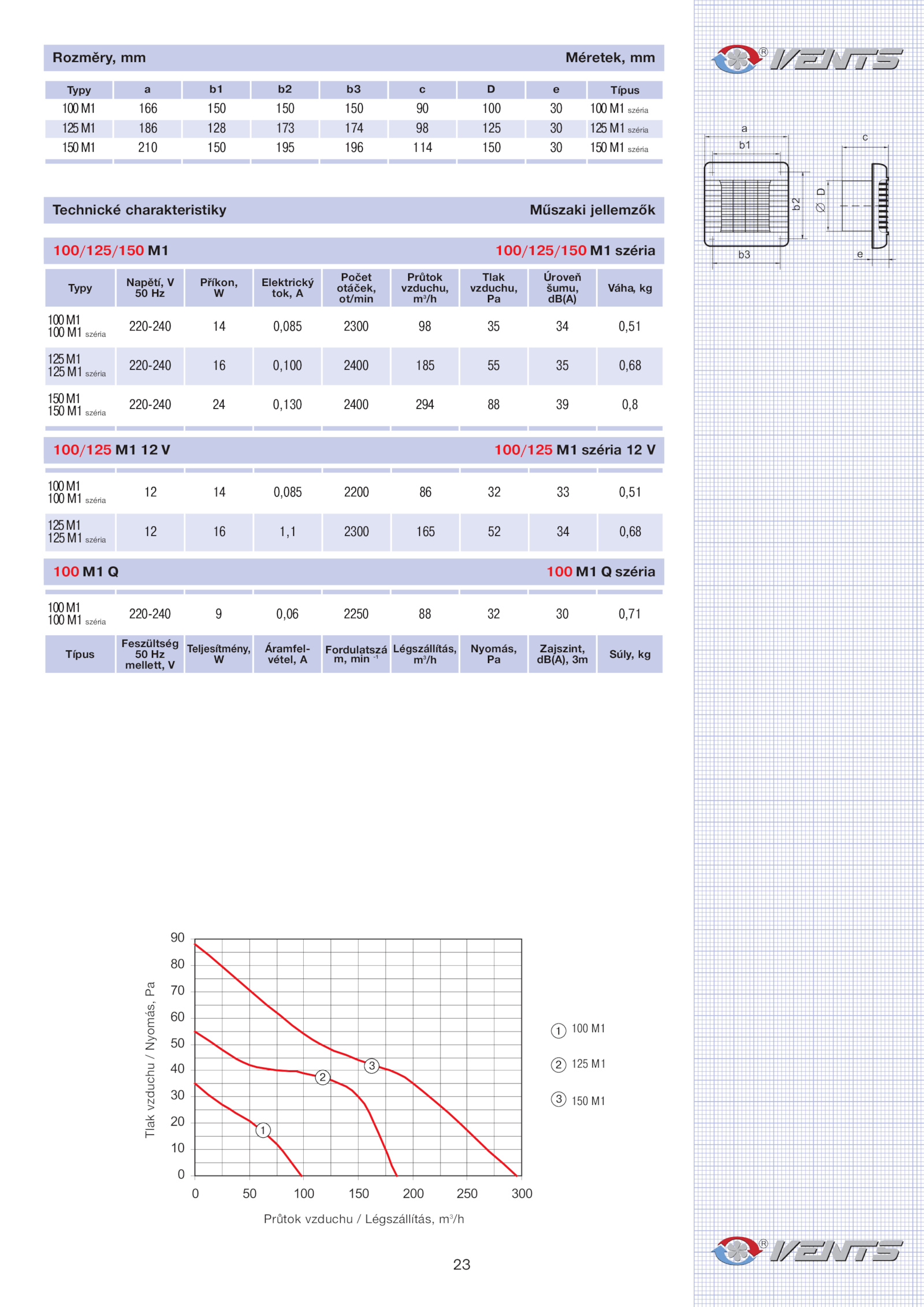Image resolution: width=924 pixels, height=1307 pixels.
Task: Click the 'Průtok vzduchu / Légszállítás' axis label
Action: [364, 1219]
